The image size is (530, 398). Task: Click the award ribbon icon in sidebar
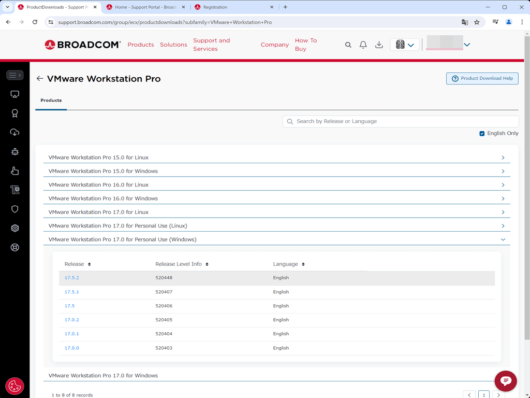[15, 113]
